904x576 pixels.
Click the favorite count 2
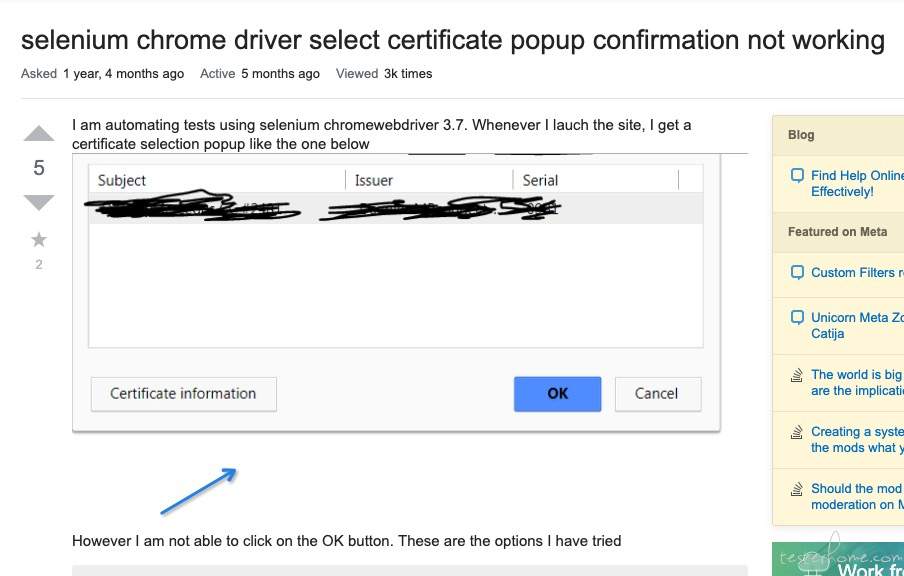pos(39,265)
